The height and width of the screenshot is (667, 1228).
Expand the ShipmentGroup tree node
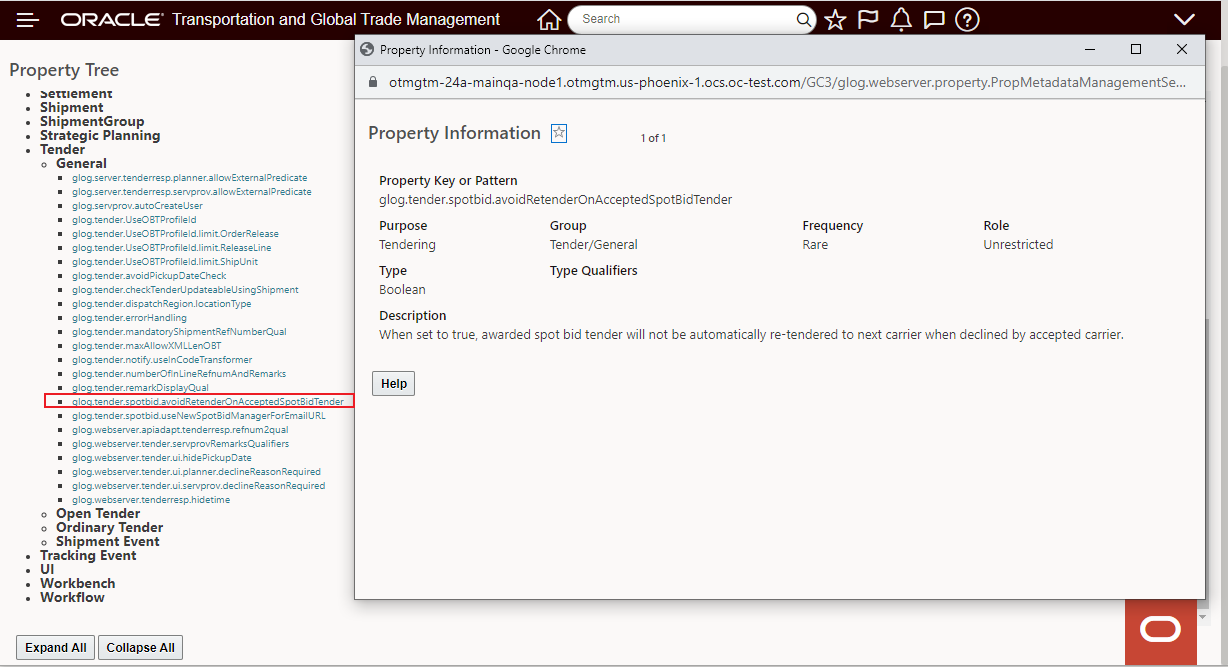click(x=92, y=121)
